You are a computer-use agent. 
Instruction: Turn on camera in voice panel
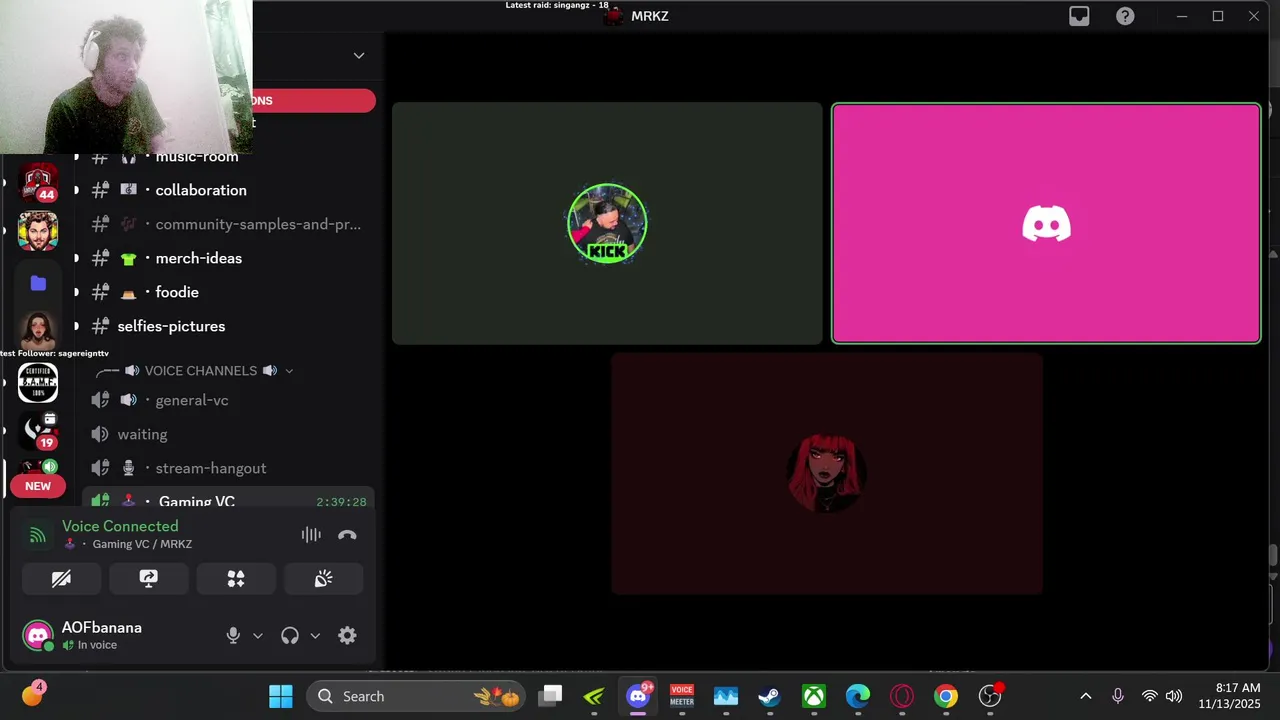[x=61, y=579]
